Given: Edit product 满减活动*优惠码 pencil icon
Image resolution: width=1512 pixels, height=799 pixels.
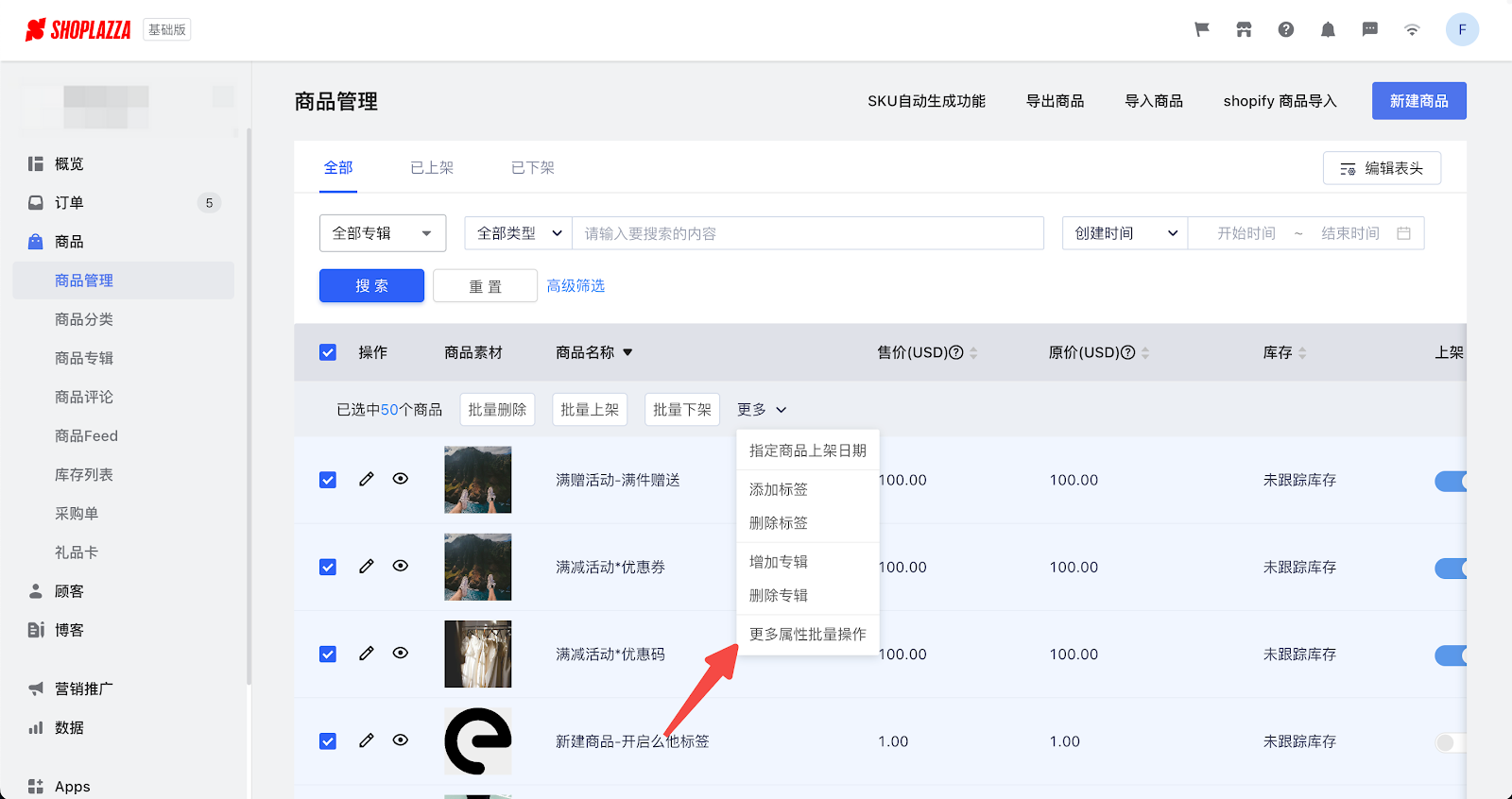Looking at the screenshot, I should pyautogui.click(x=367, y=653).
